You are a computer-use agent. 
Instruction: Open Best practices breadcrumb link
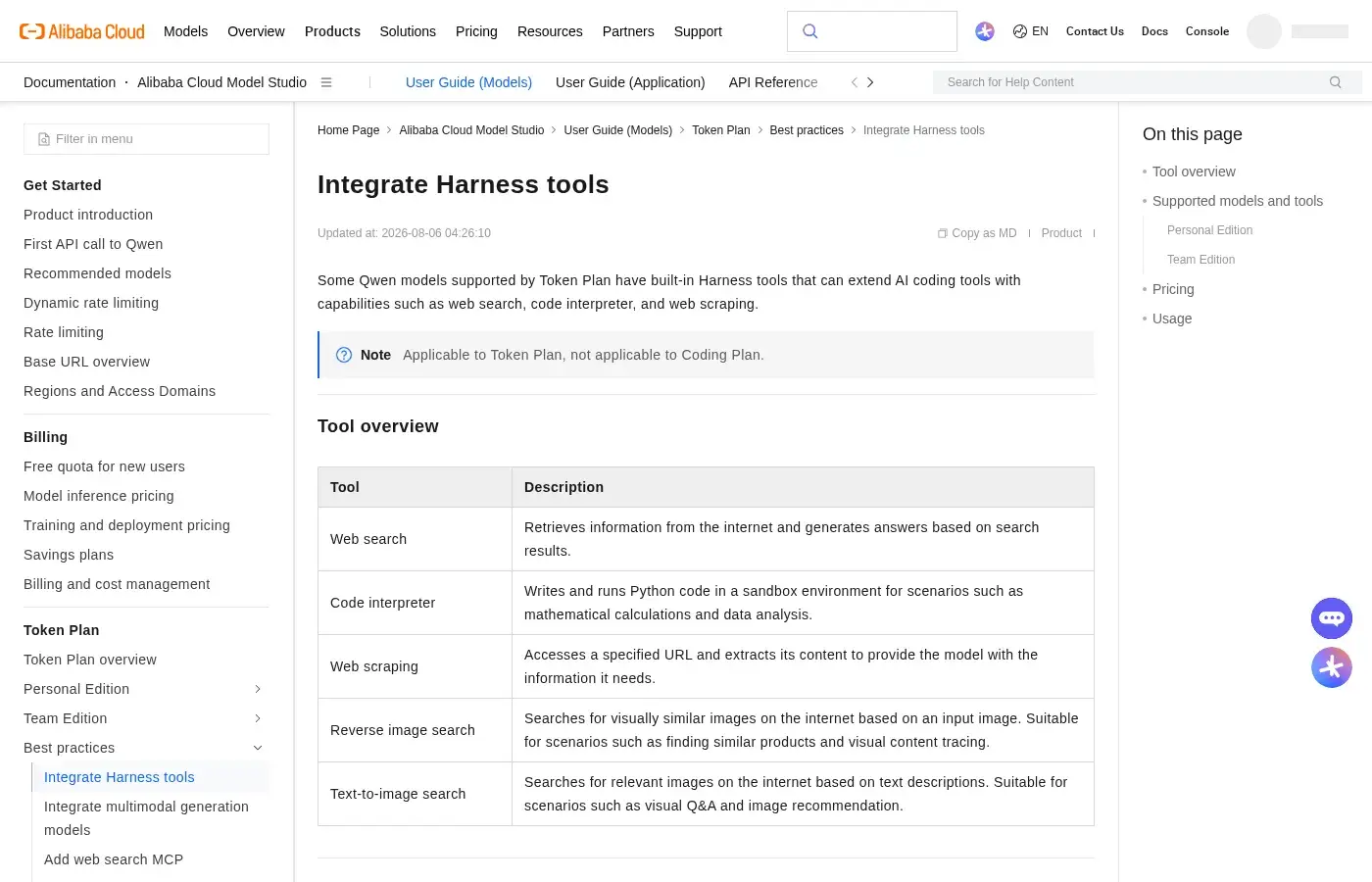807,130
